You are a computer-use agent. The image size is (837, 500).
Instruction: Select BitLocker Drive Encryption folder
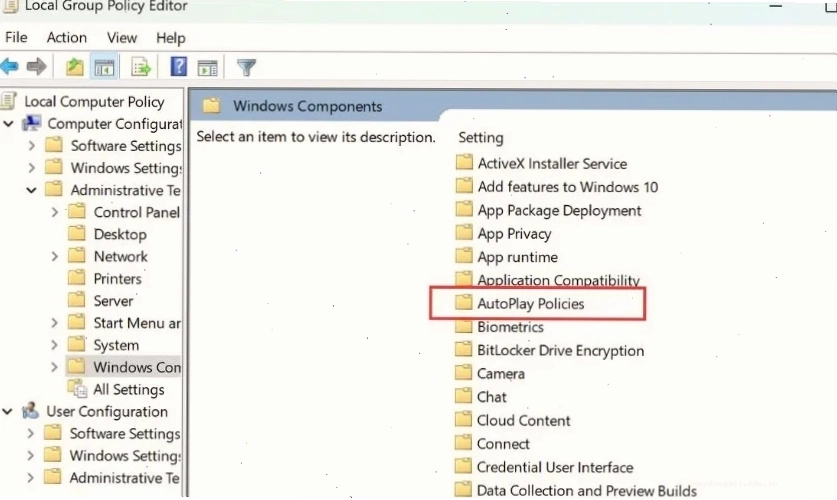tap(560, 350)
